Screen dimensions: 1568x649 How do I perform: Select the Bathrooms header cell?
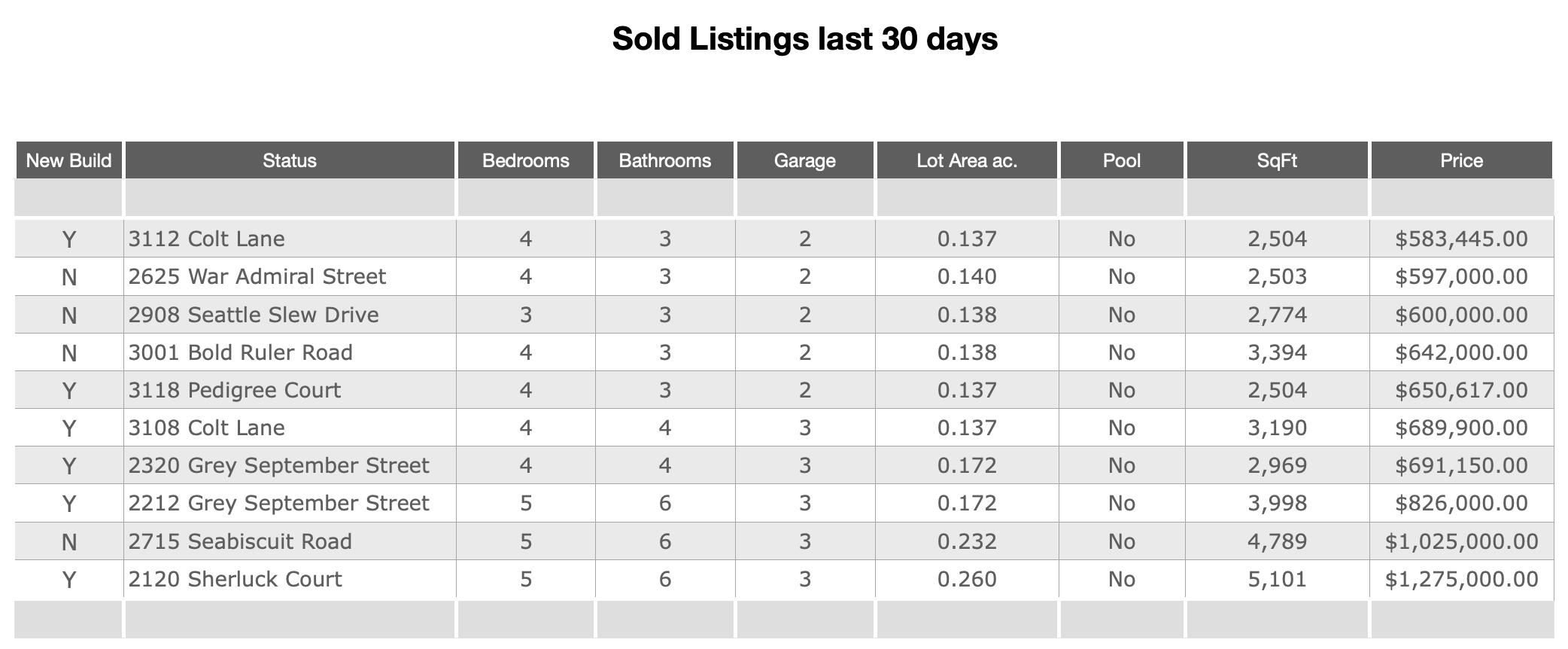point(664,160)
